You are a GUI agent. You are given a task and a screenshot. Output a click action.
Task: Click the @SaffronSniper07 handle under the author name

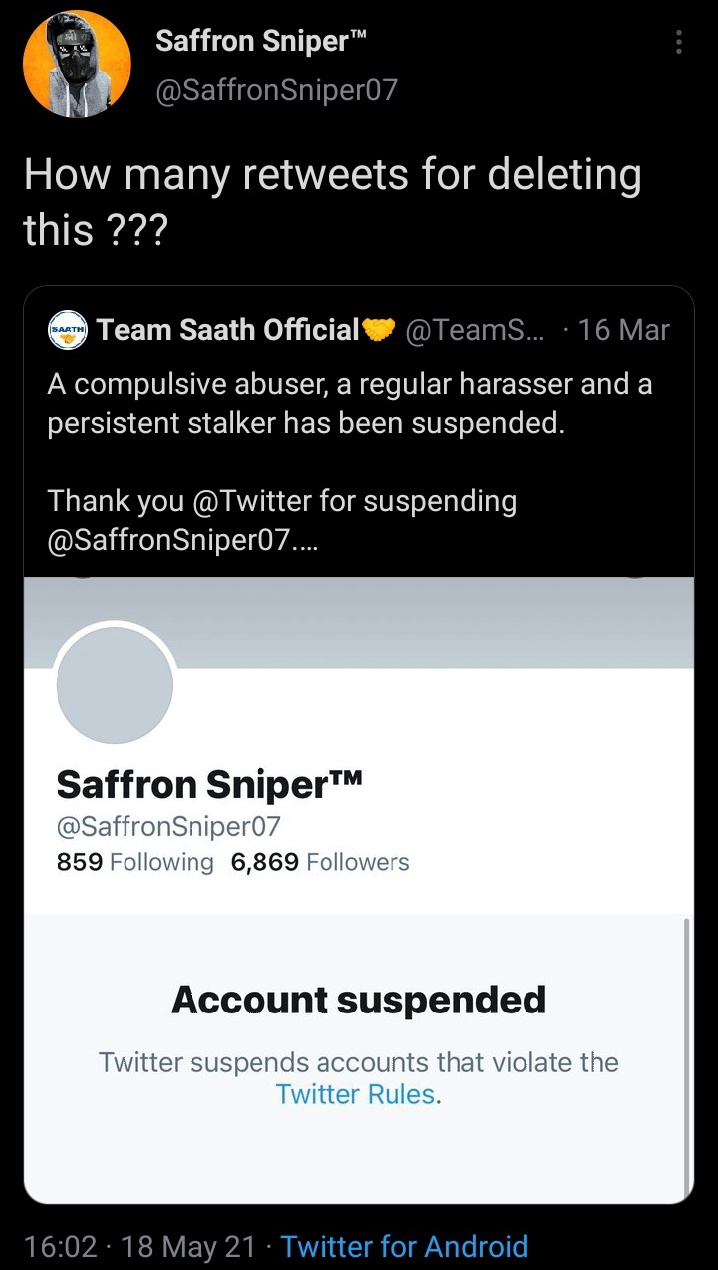(x=276, y=90)
